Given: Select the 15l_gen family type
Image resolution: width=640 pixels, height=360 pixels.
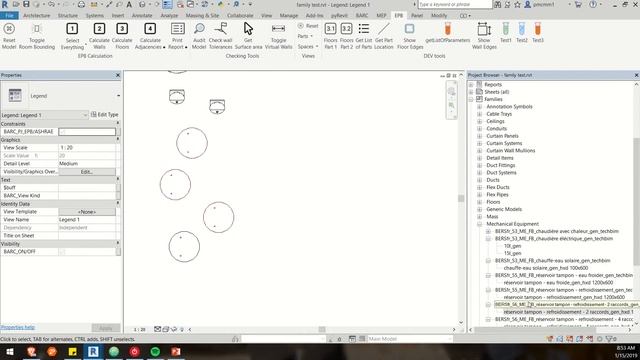Looking at the screenshot, I should coord(512,253).
